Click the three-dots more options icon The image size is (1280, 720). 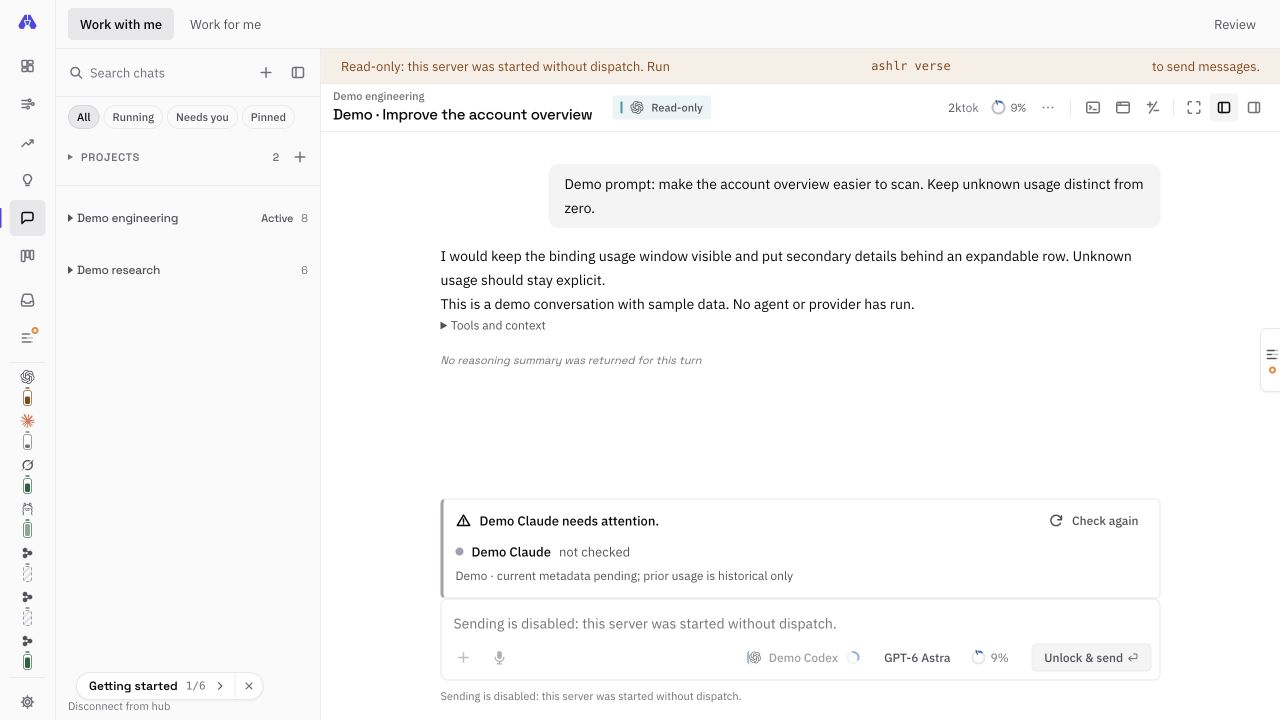[x=1048, y=107]
